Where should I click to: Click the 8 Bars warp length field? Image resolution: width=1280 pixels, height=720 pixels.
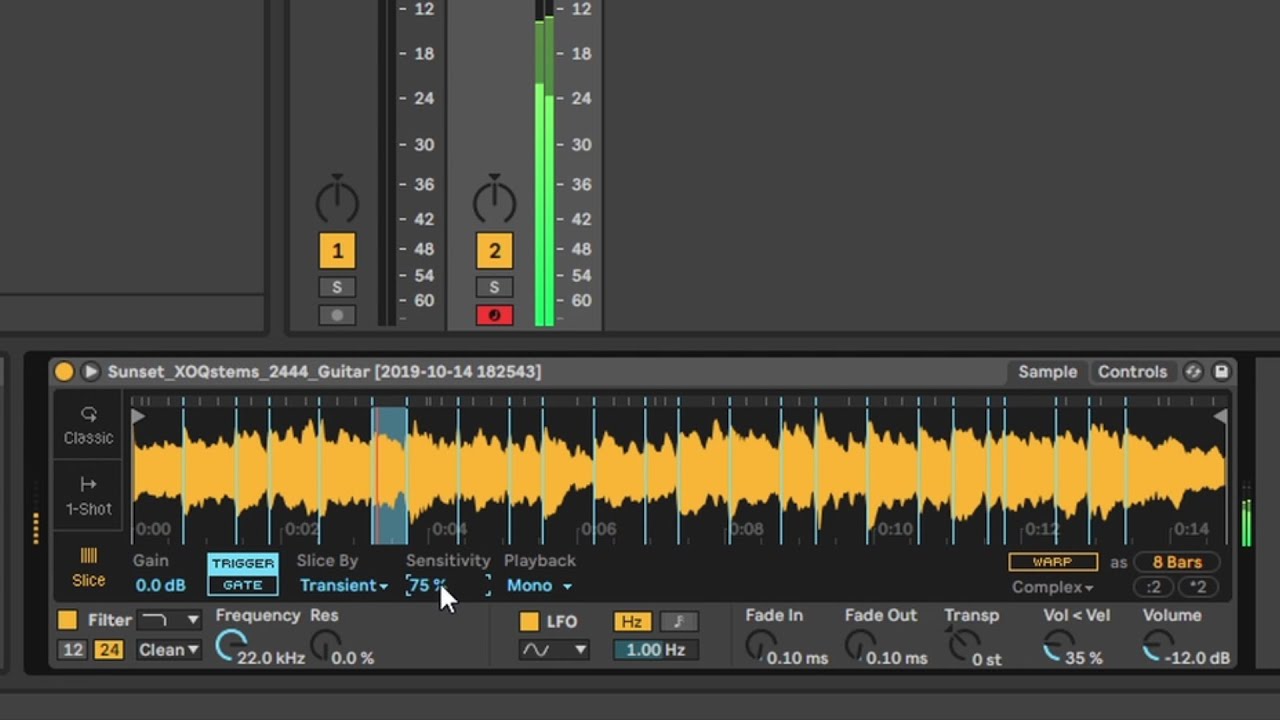[x=1177, y=562]
